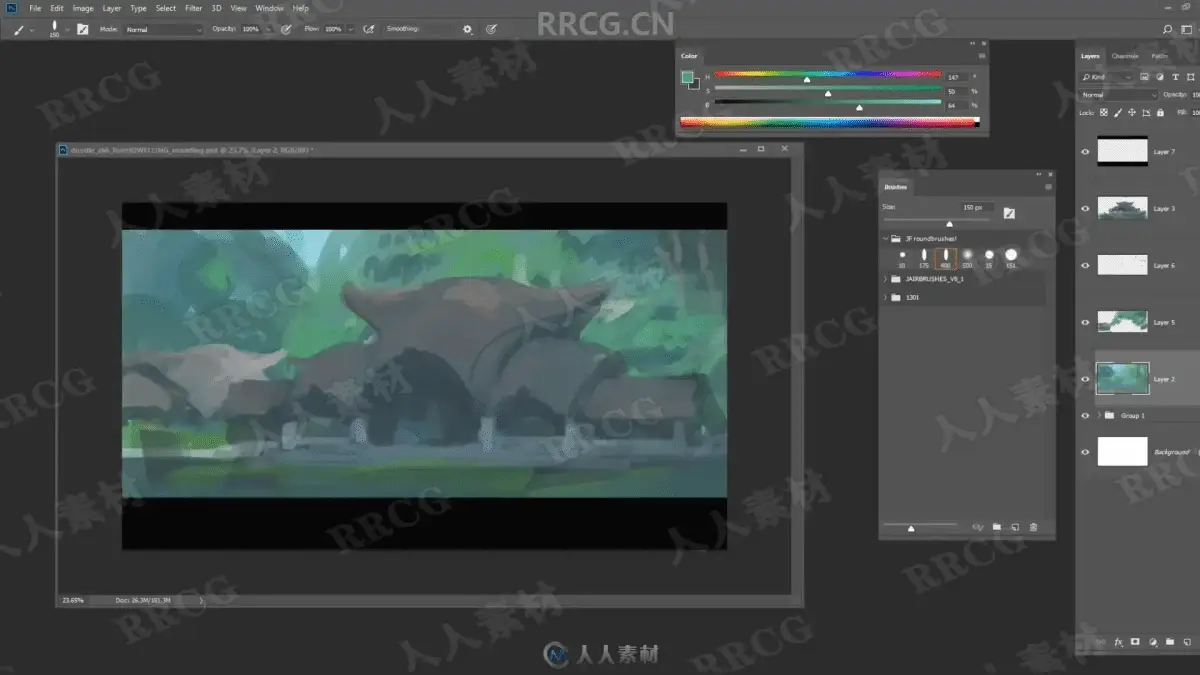Screen dimensions: 1200x675
Task: Open the blending Mode dropdown in options bar
Action: pyautogui.click(x=164, y=29)
